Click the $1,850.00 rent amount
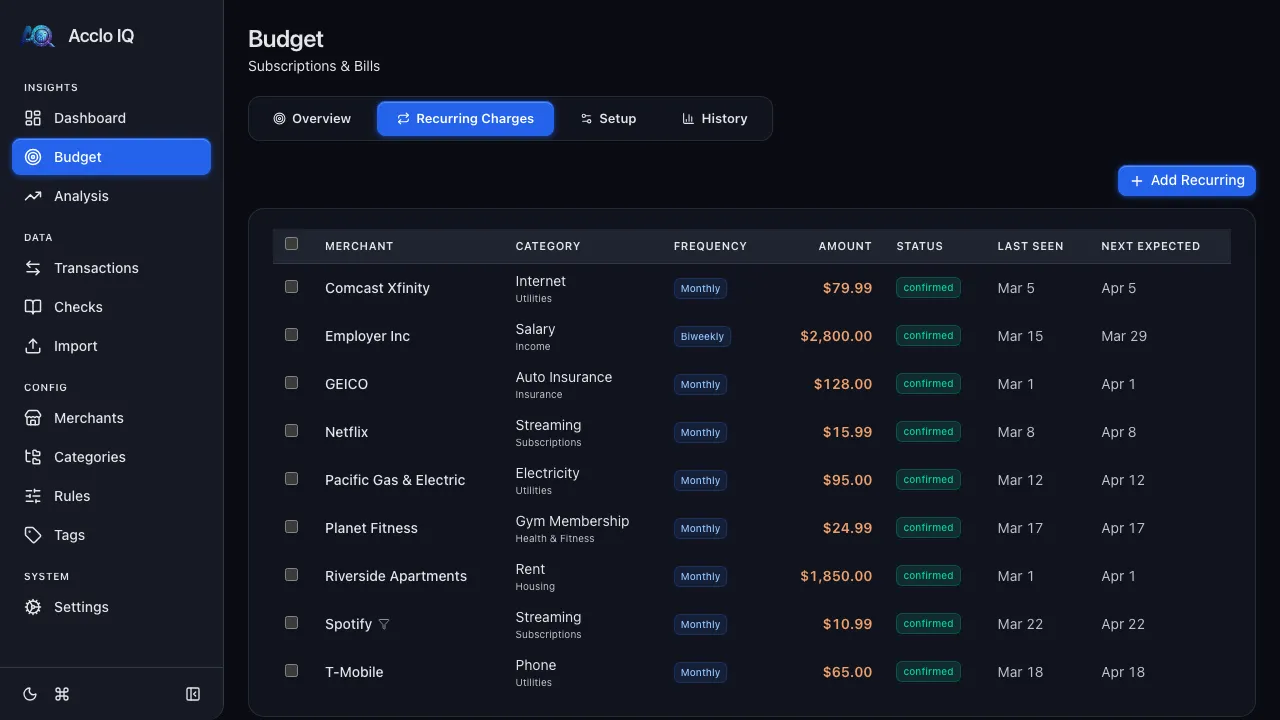 click(836, 576)
